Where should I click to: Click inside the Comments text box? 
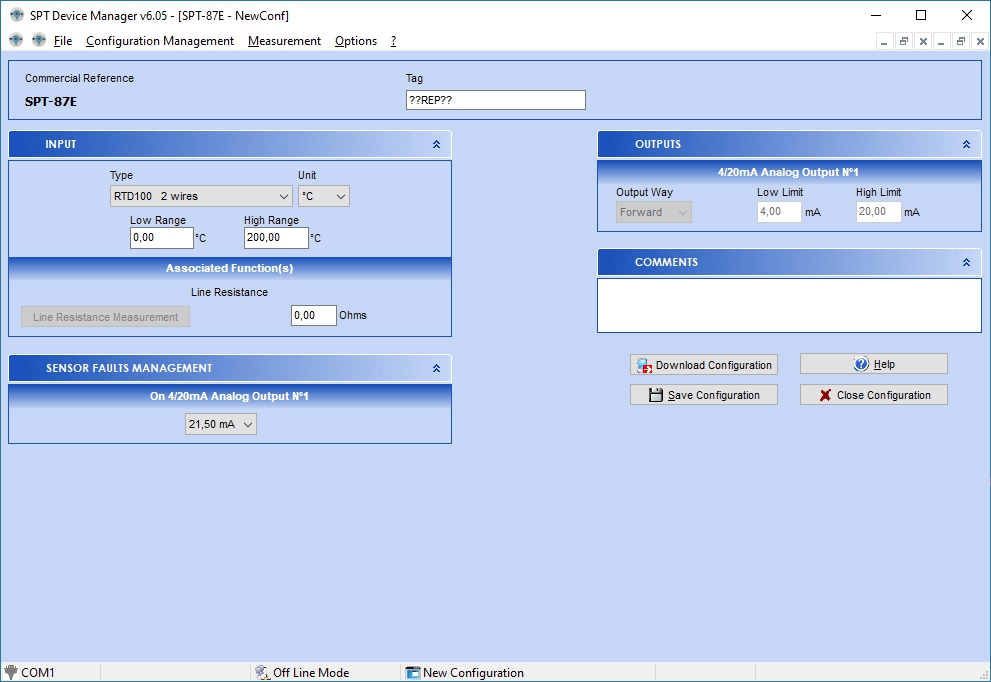coord(789,305)
